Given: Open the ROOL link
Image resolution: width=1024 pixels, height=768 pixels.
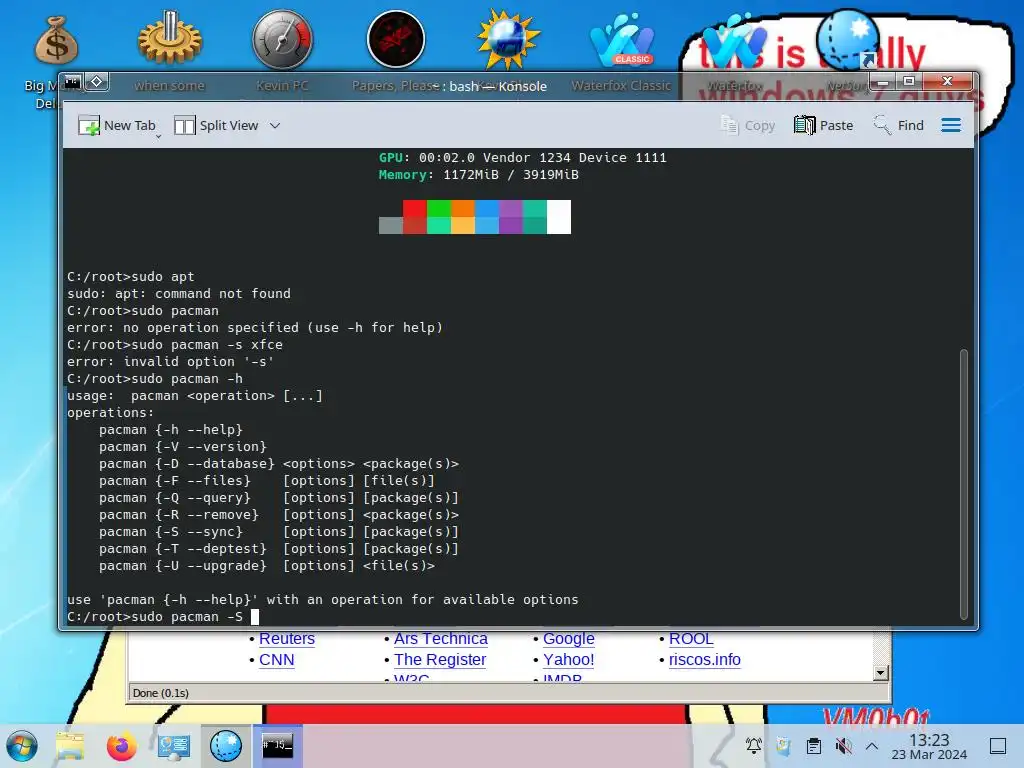Looking at the screenshot, I should click(691, 639).
